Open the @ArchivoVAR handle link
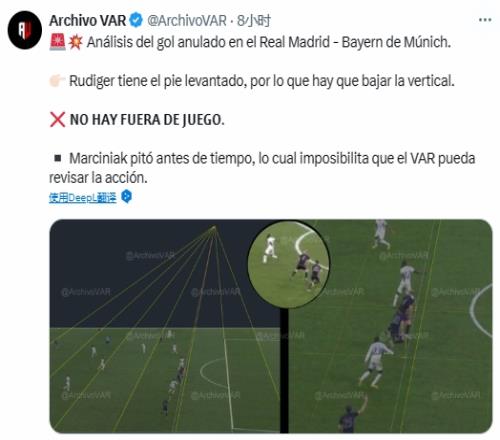The height and width of the screenshot is (440, 500). pos(187,21)
